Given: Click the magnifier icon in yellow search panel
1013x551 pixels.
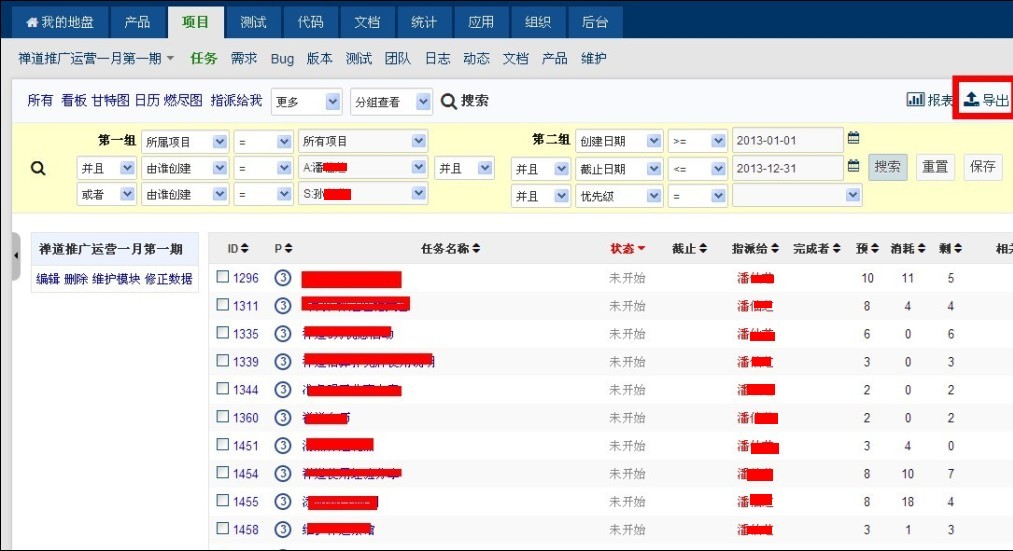Looking at the screenshot, I should coord(38,169).
